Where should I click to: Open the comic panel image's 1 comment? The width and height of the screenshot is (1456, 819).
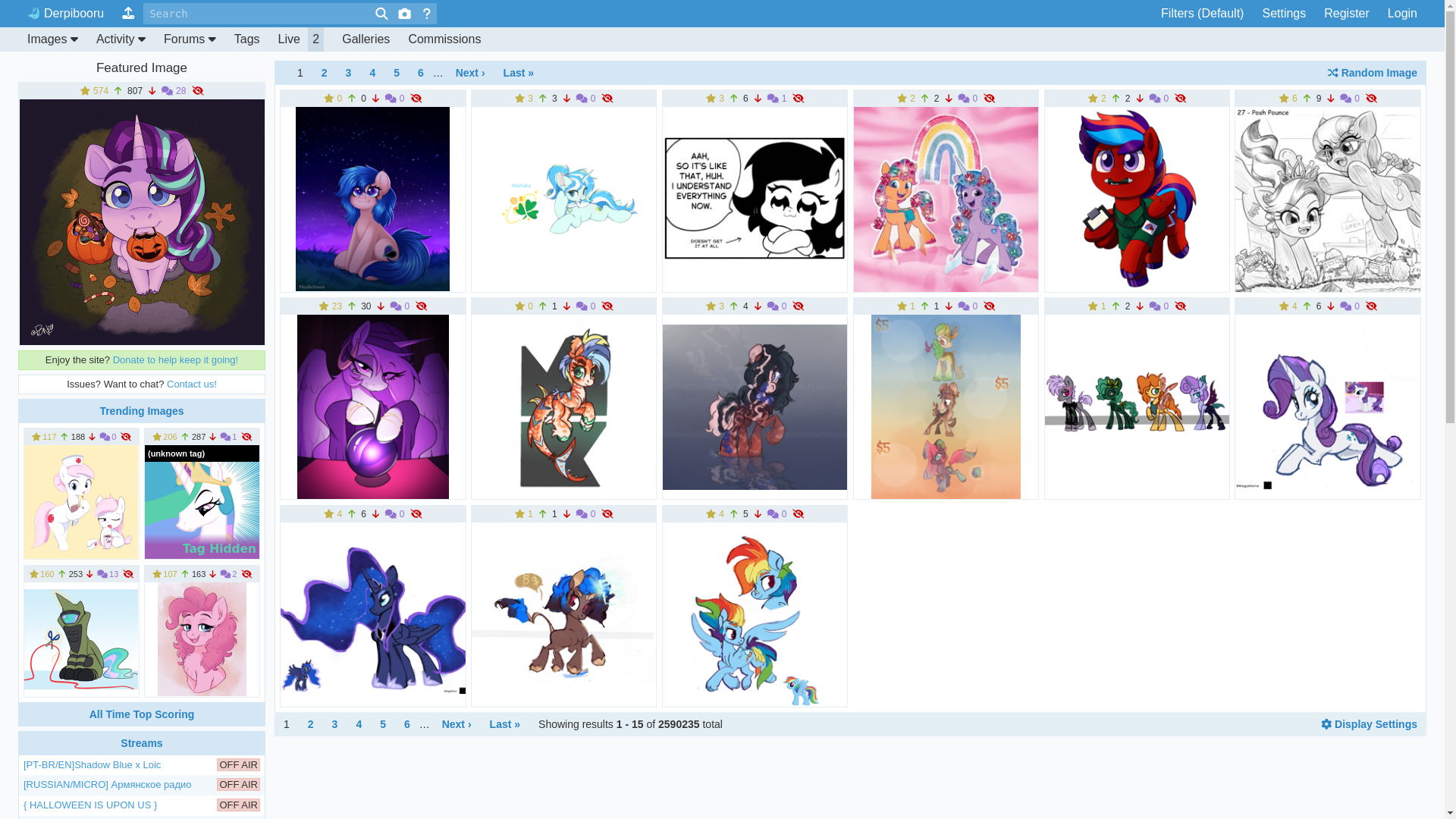pos(777,99)
